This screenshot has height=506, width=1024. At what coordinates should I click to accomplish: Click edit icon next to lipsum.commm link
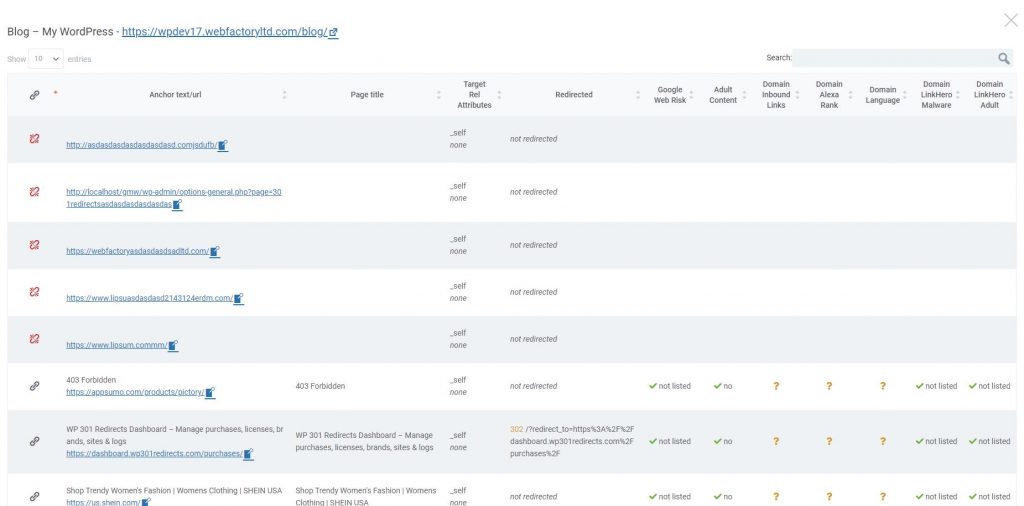(x=173, y=345)
